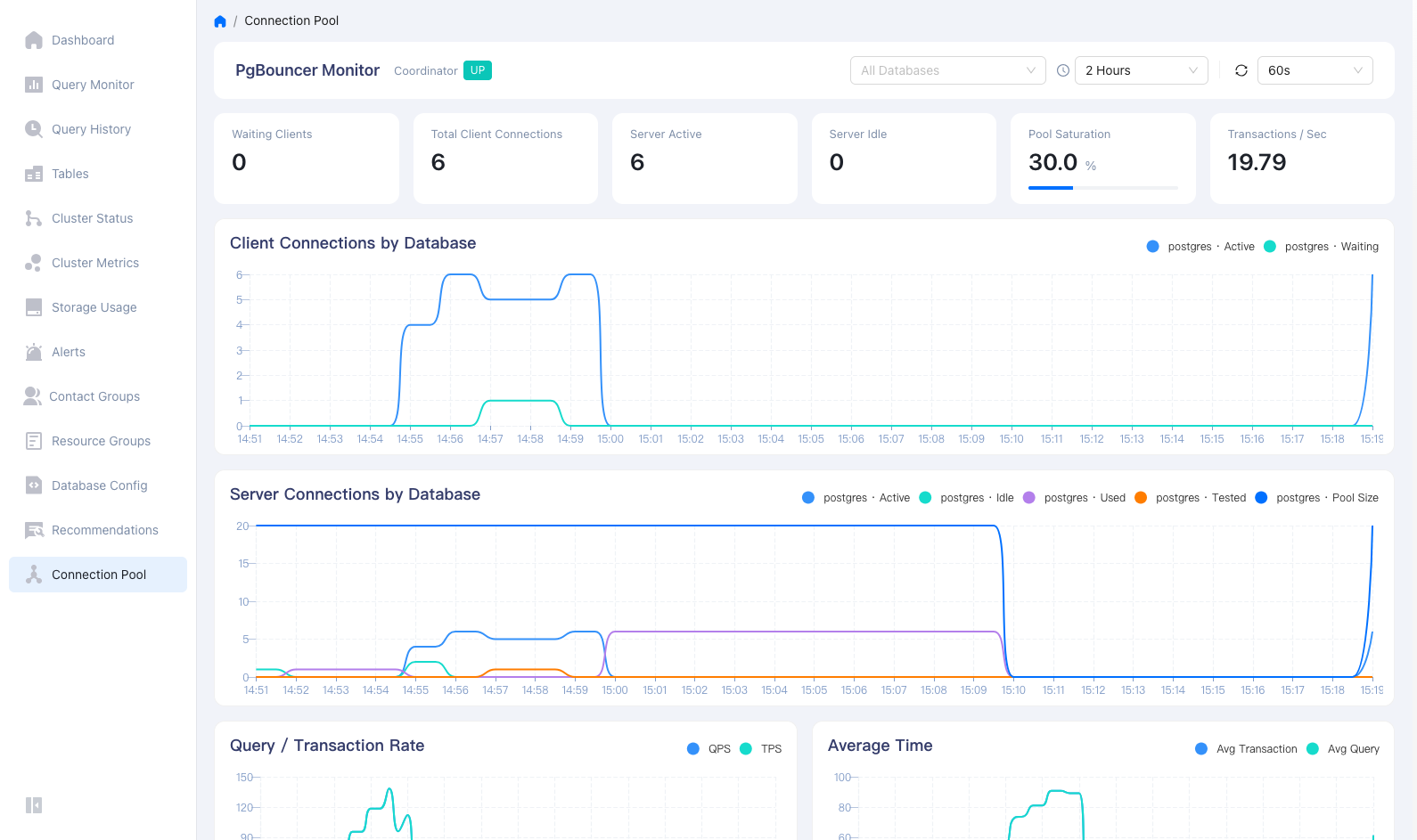
Task: Click the Connection Pool node icon
Action: point(34,575)
